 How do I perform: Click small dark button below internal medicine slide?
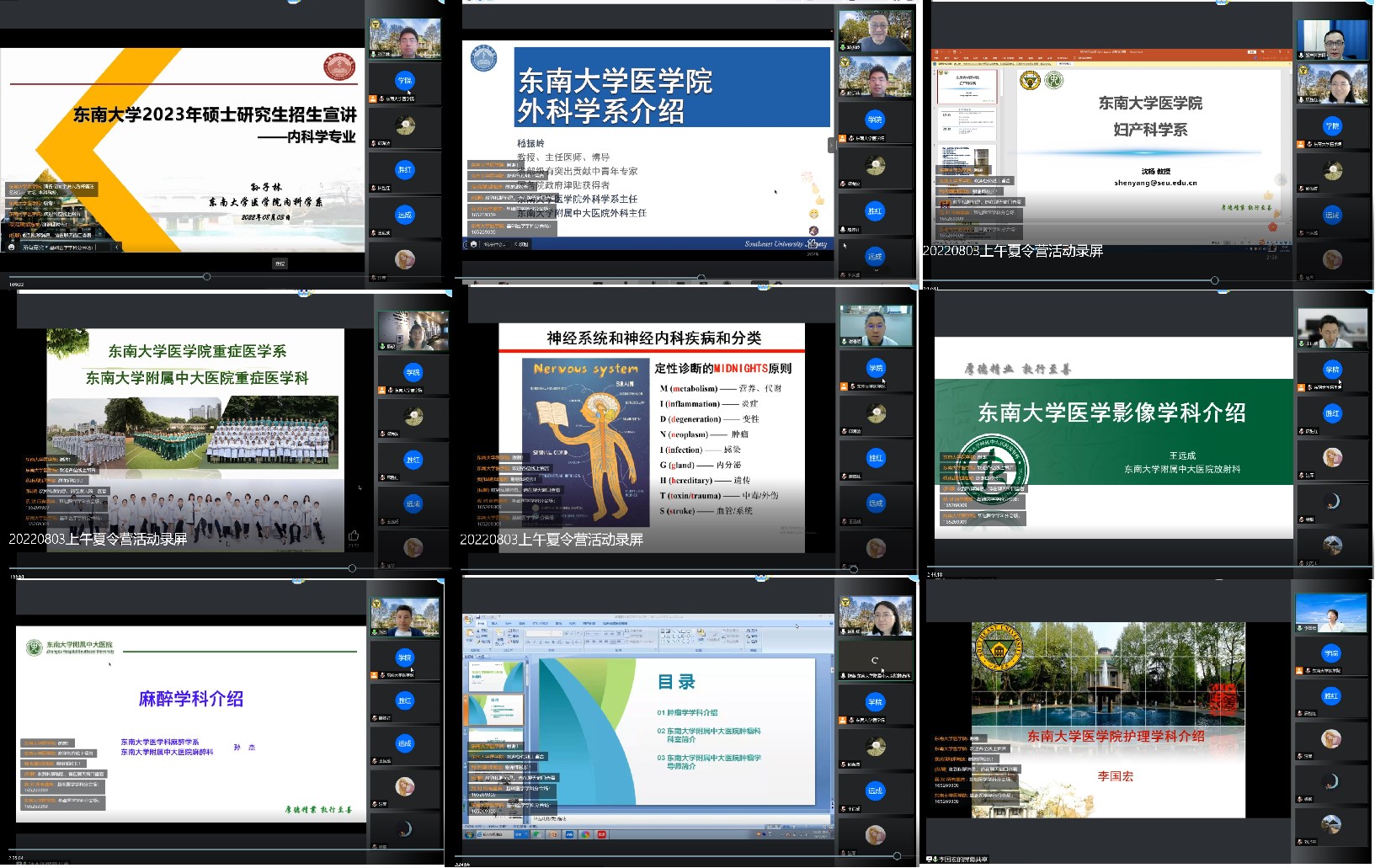click(280, 264)
